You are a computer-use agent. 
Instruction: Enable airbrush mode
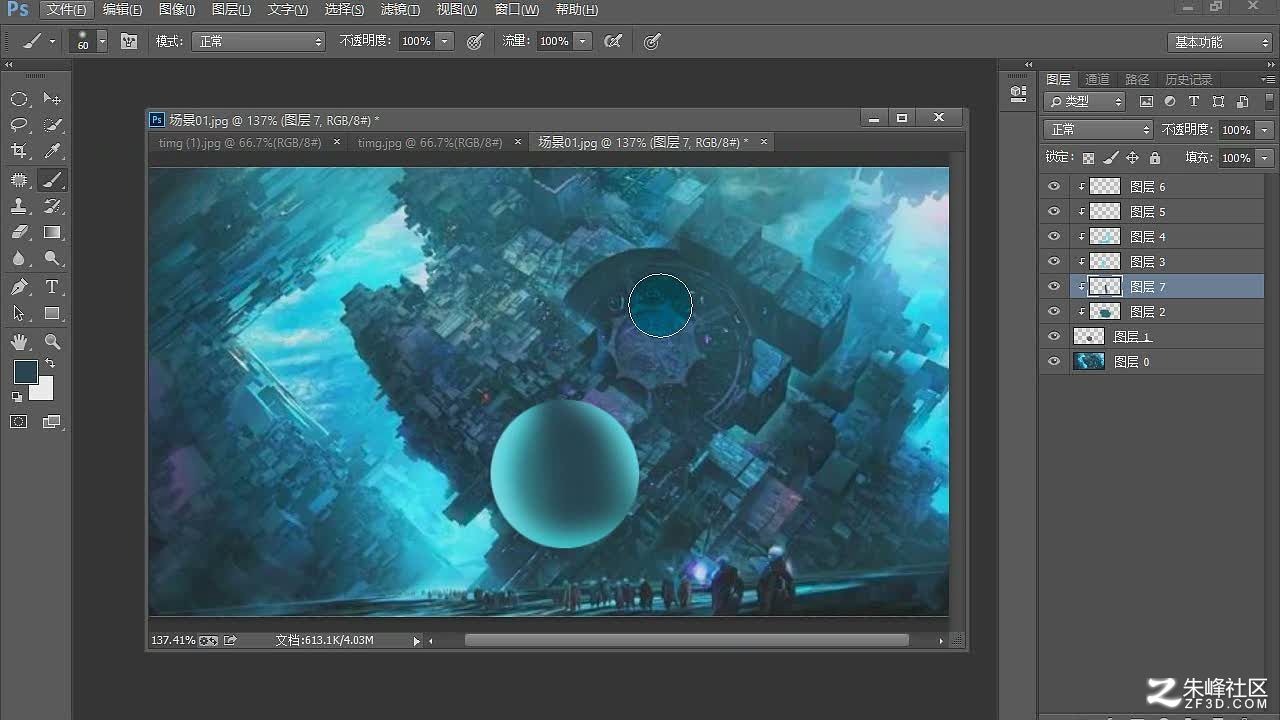click(x=613, y=41)
